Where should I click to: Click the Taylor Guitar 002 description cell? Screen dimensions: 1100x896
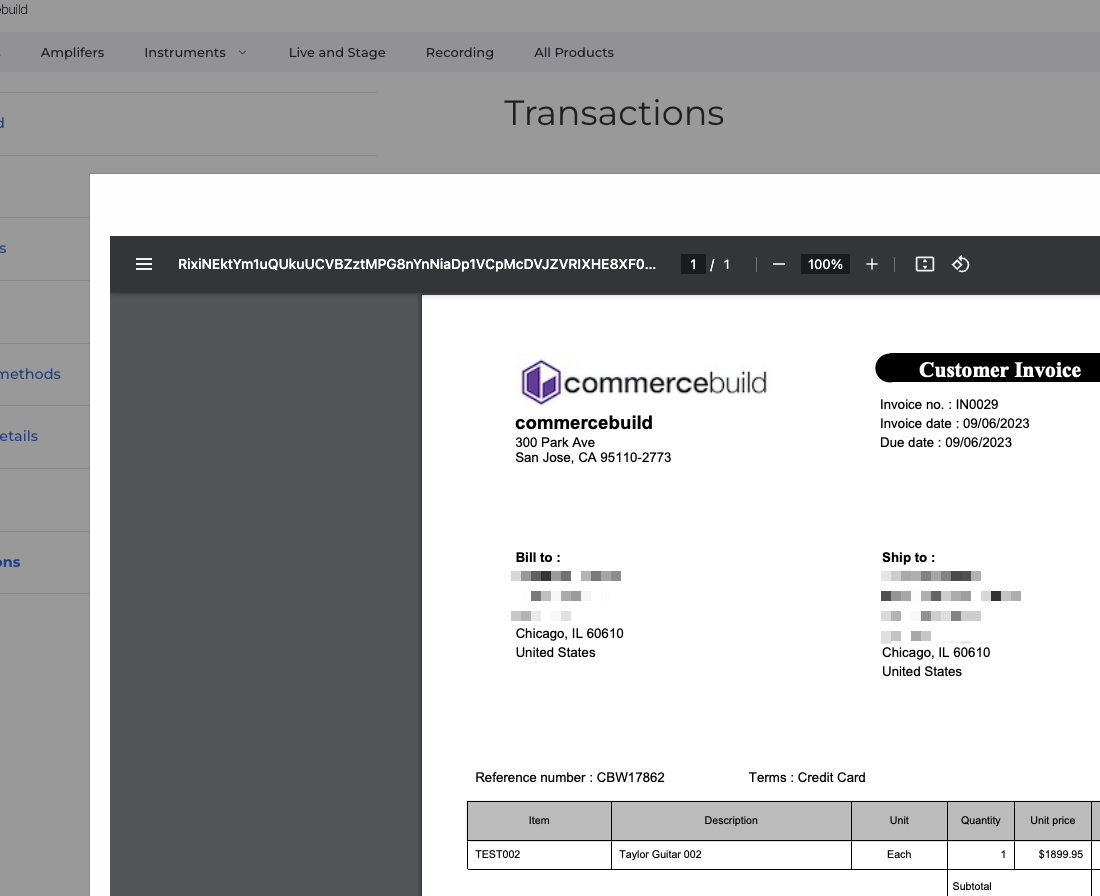pos(730,854)
